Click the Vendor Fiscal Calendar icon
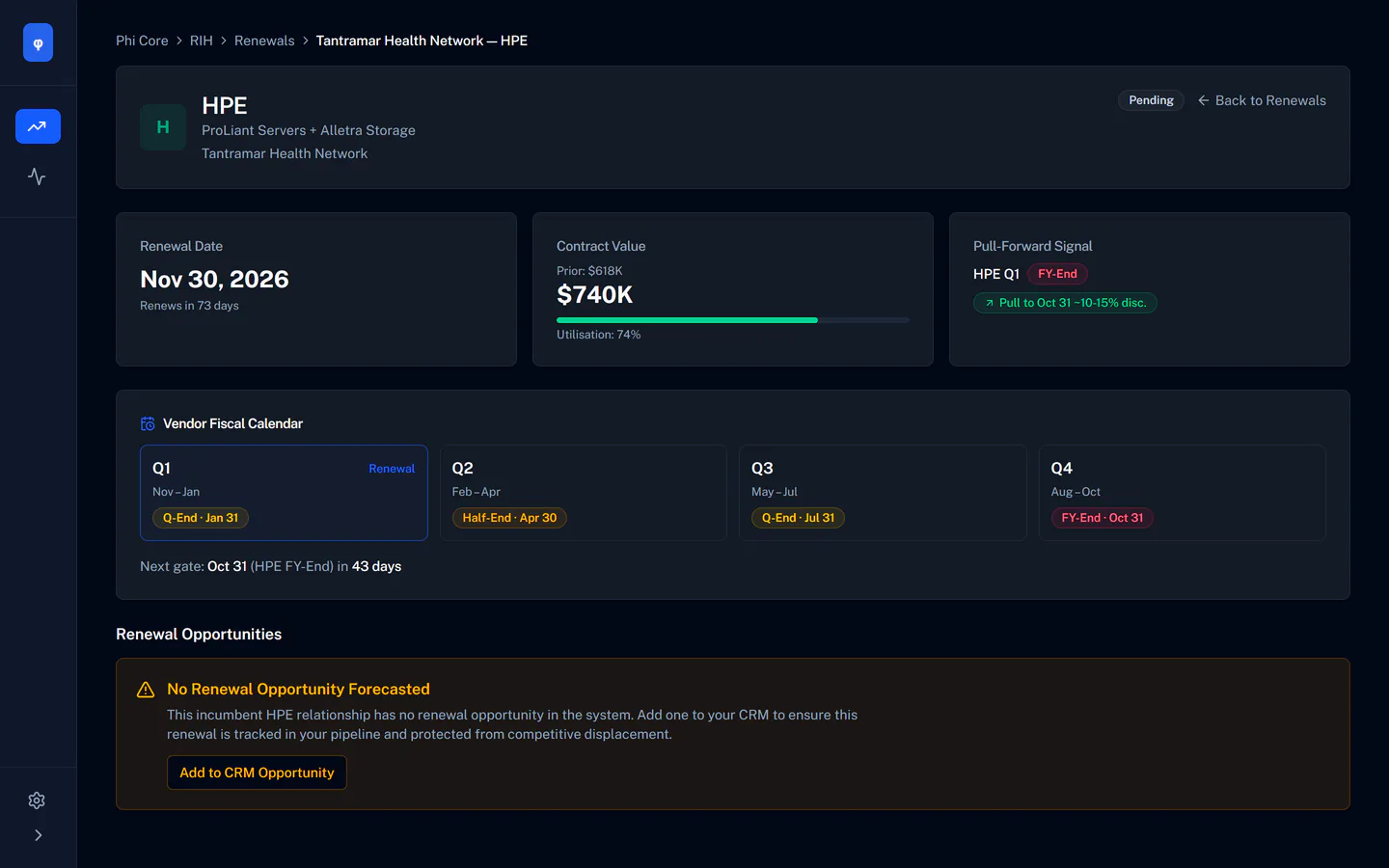1389x868 pixels. (148, 423)
